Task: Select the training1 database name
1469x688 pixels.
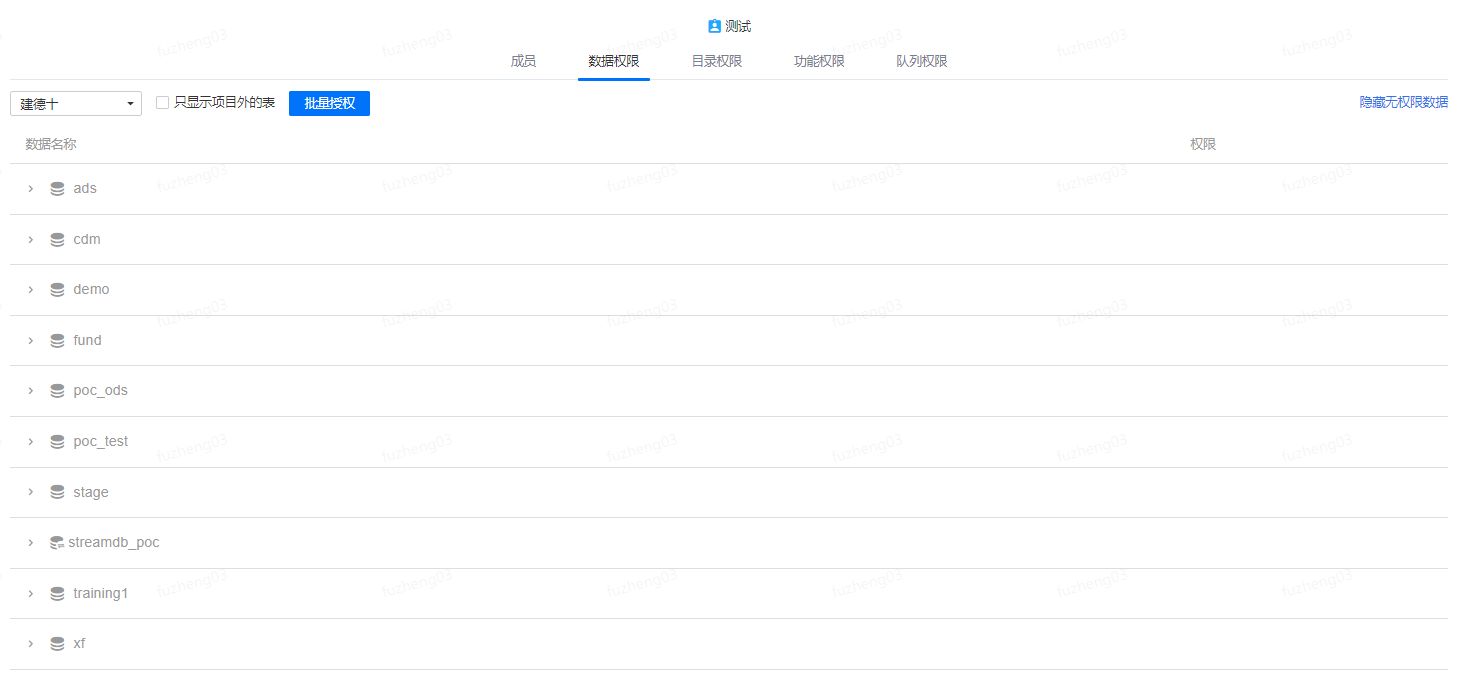Action: click(101, 593)
